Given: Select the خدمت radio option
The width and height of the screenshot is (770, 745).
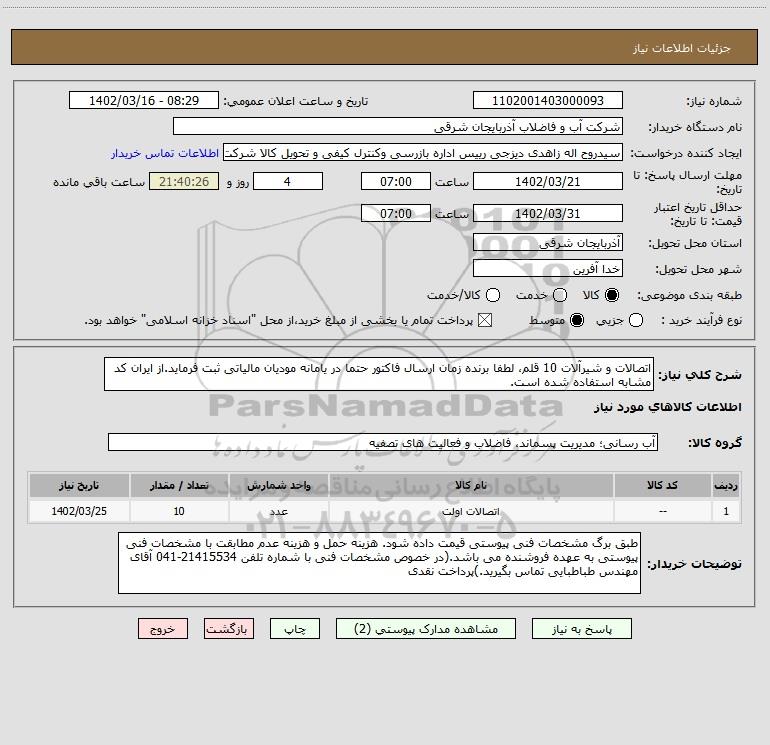Looking at the screenshot, I should point(560,295).
